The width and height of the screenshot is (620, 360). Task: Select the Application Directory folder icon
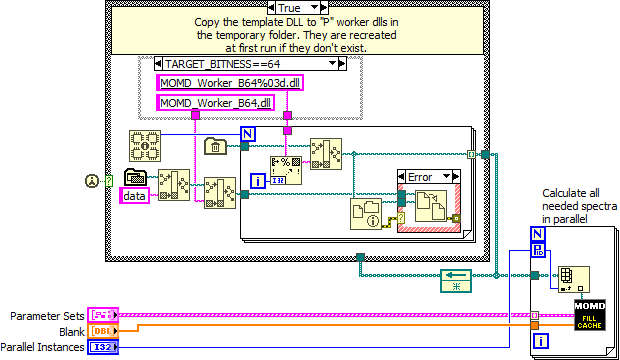(135, 177)
